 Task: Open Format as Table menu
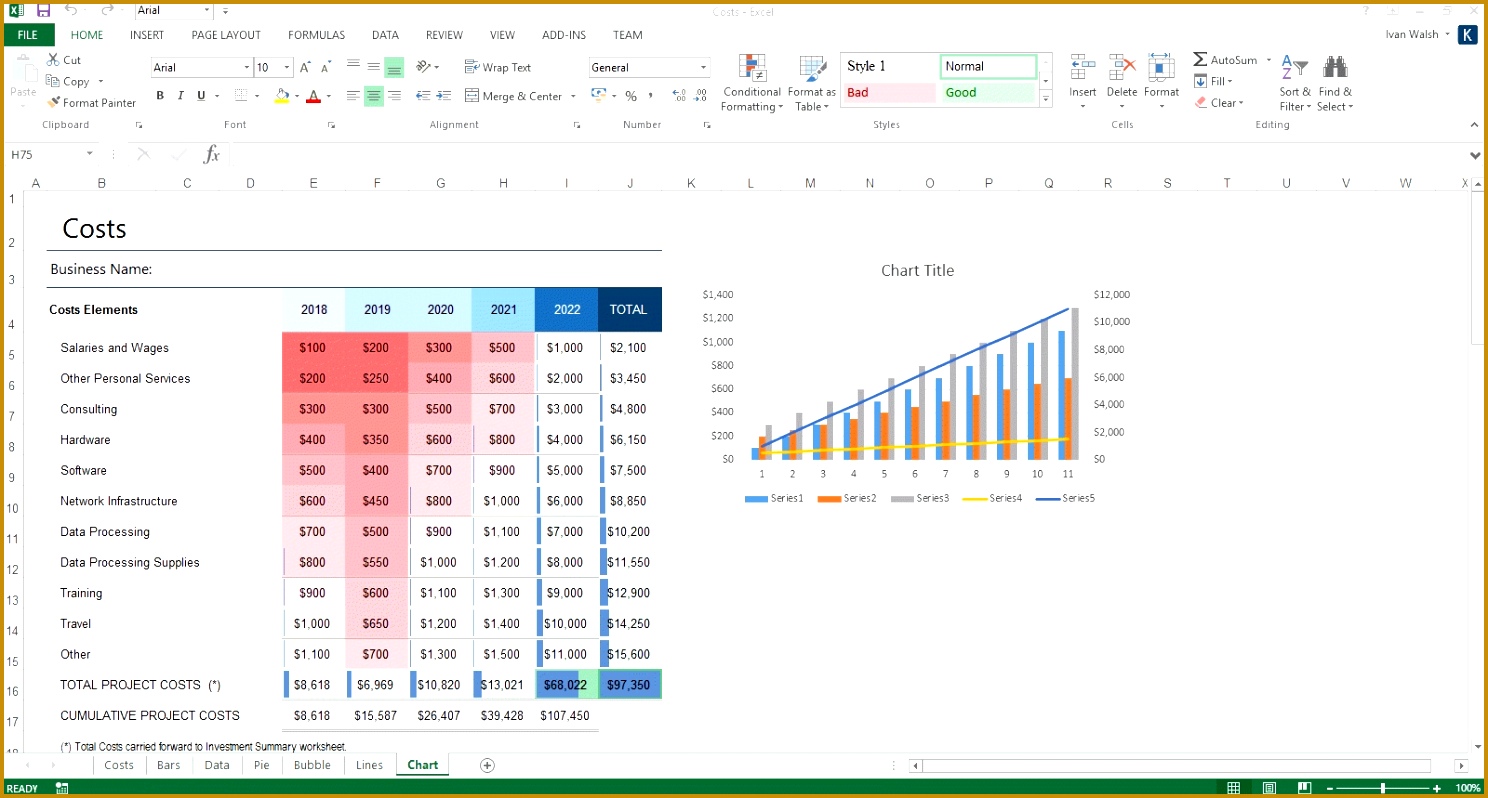tap(811, 83)
